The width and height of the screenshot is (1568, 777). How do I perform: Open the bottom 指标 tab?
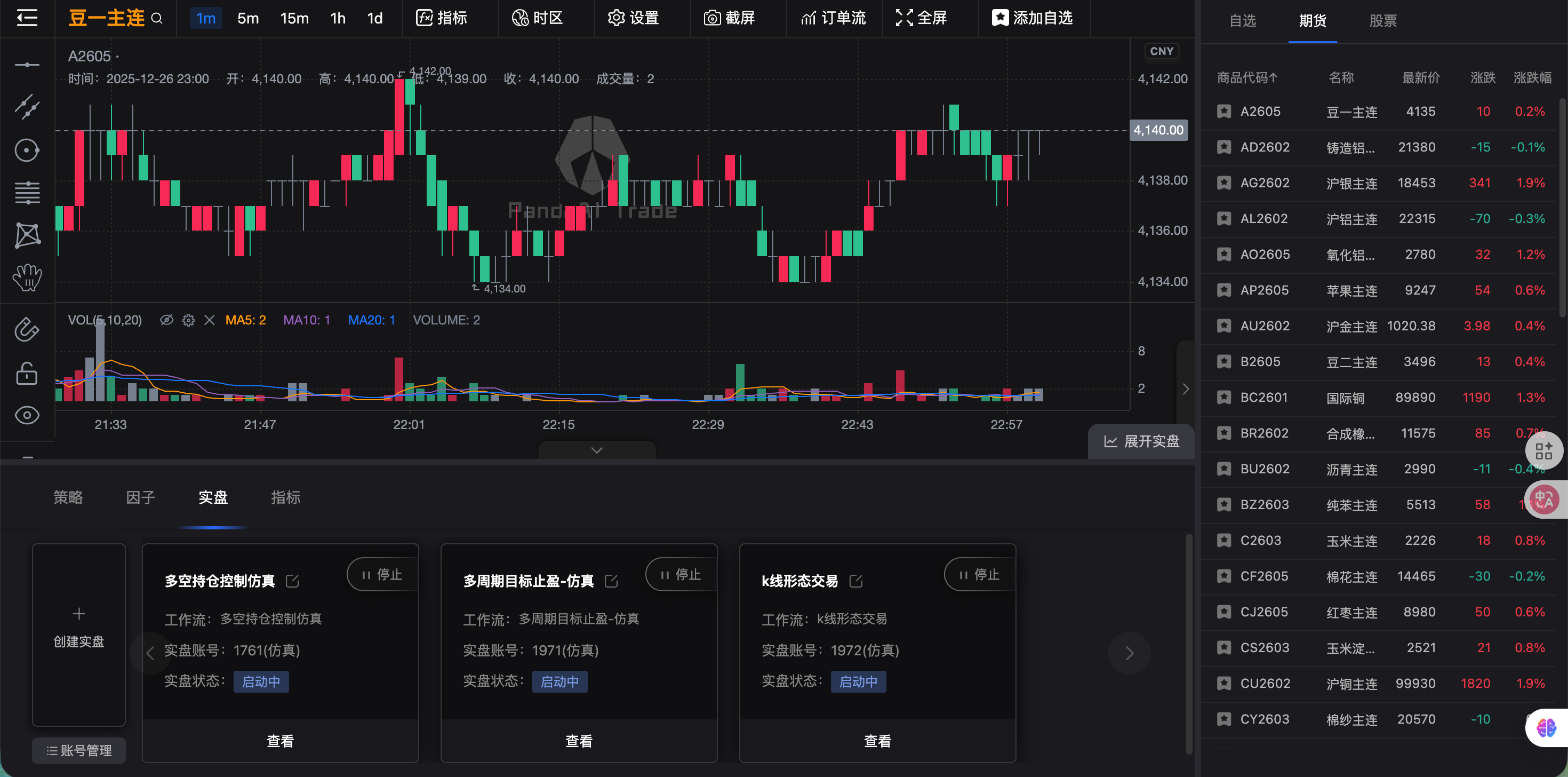coord(285,497)
